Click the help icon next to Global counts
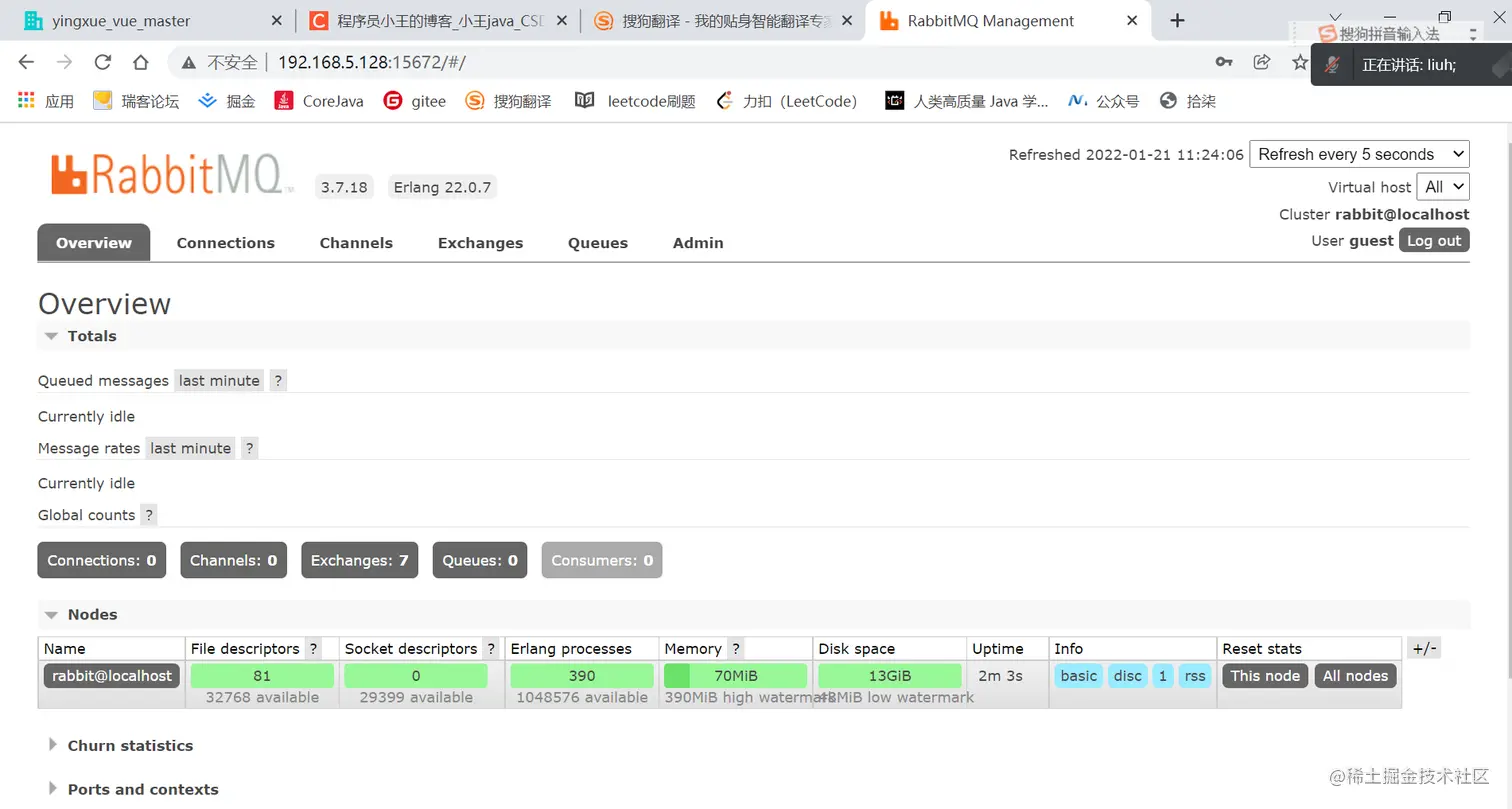1512x809 pixels. coord(148,515)
